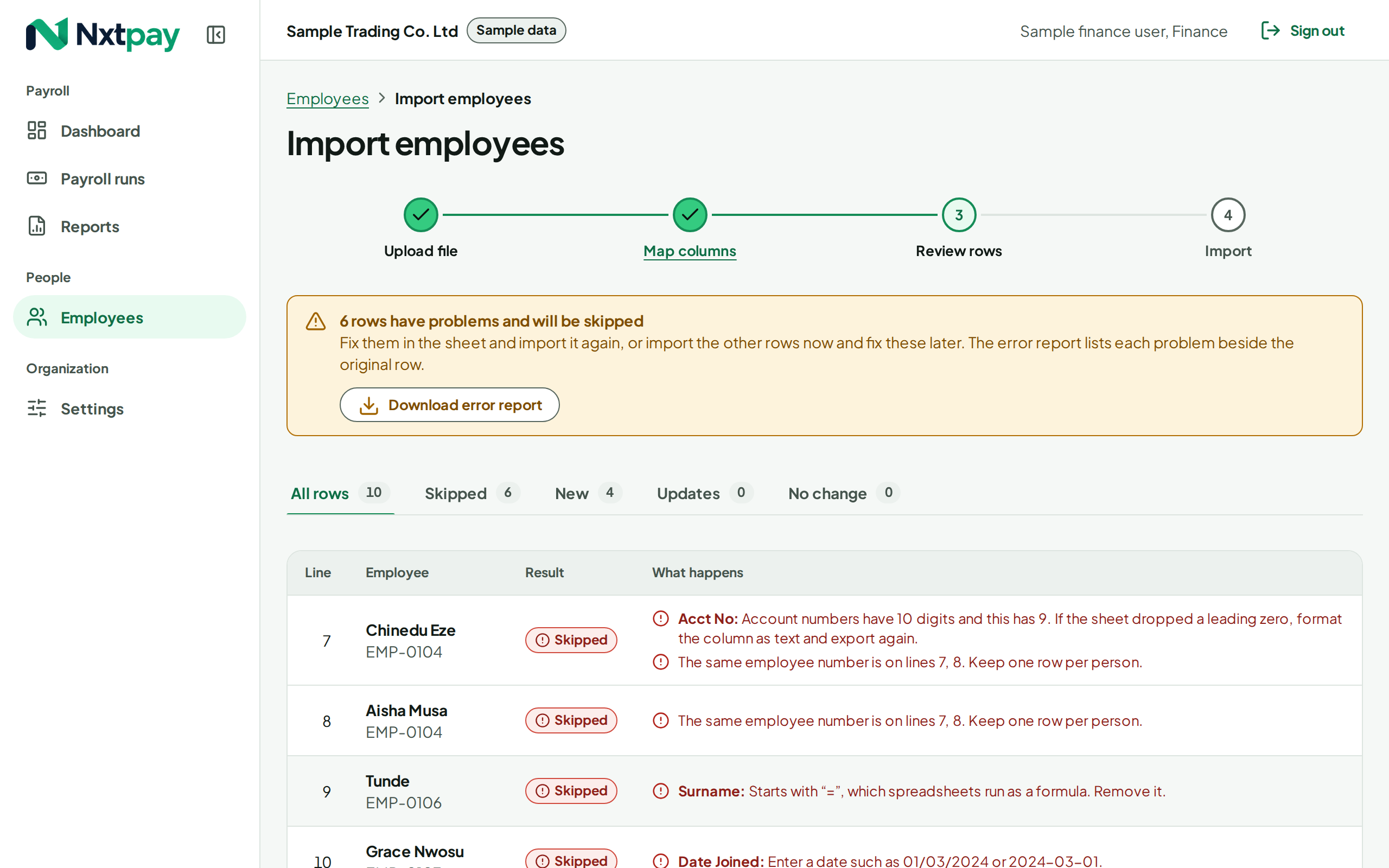Sign out of the account
Image resolution: width=1389 pixels, height=868 pixels.
tap(1303, 30)
